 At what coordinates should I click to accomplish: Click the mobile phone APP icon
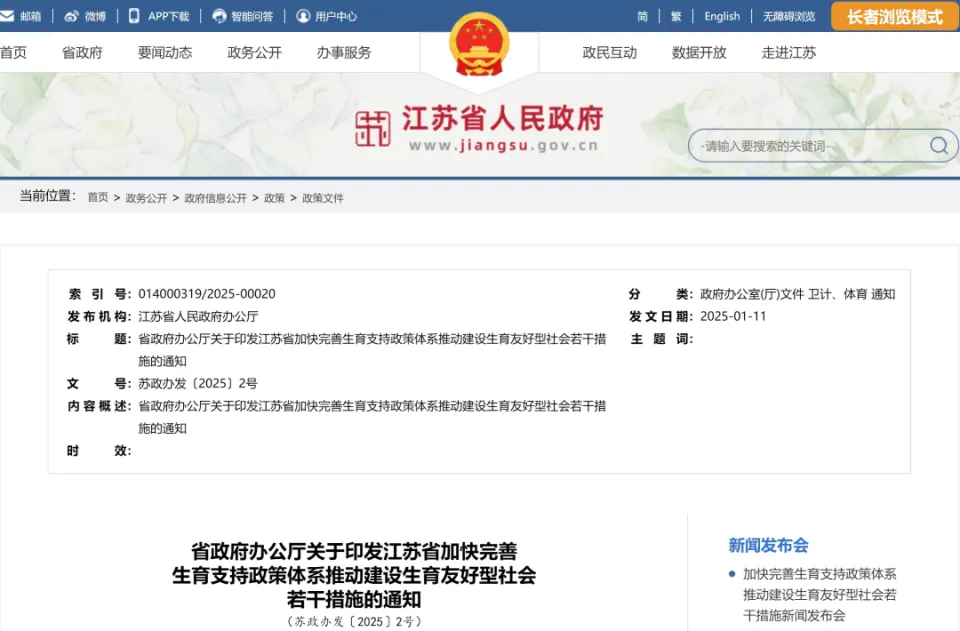pyautogui.click(x=134, y=16)
